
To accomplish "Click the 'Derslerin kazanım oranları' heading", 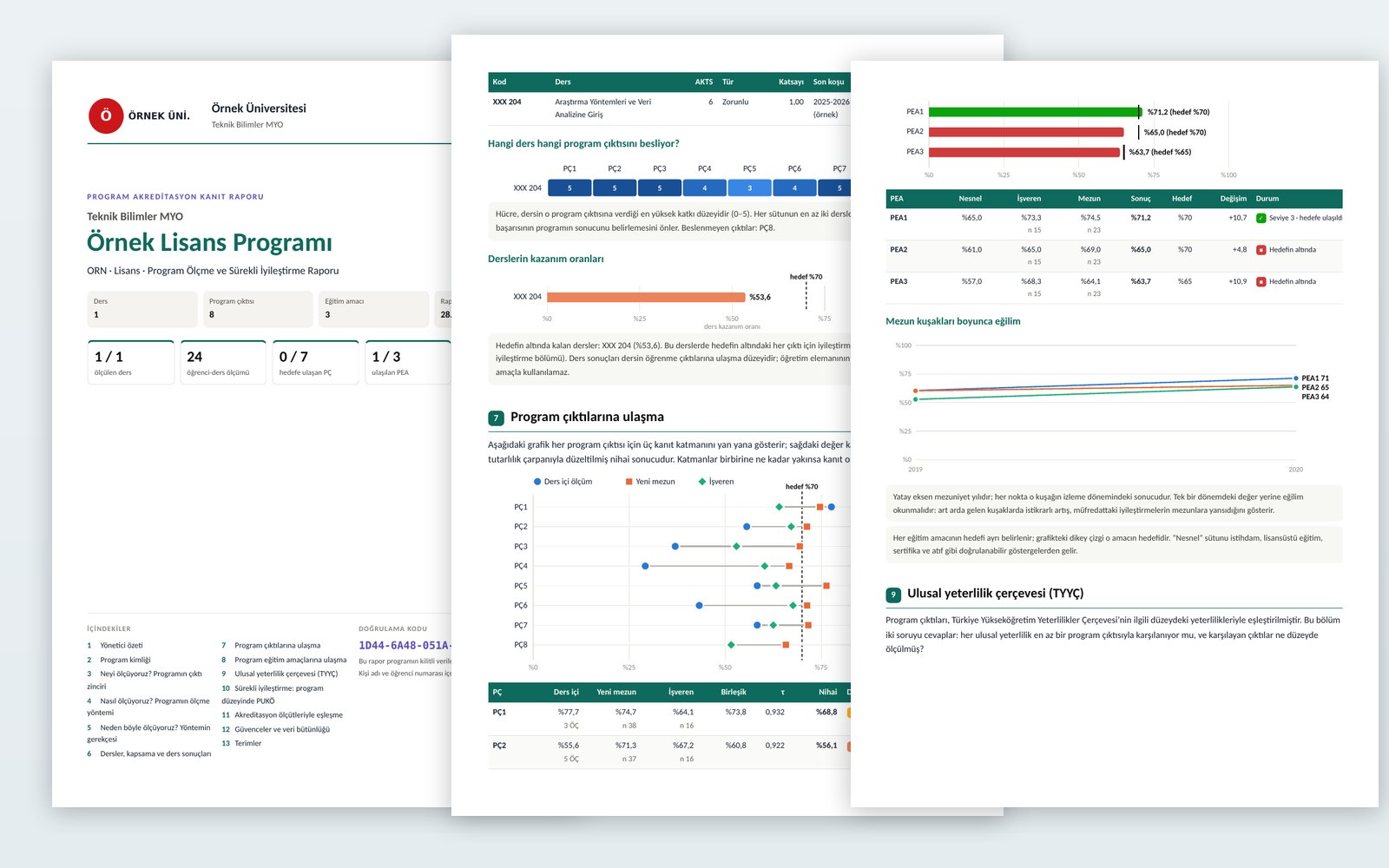I will coord(545,260).
